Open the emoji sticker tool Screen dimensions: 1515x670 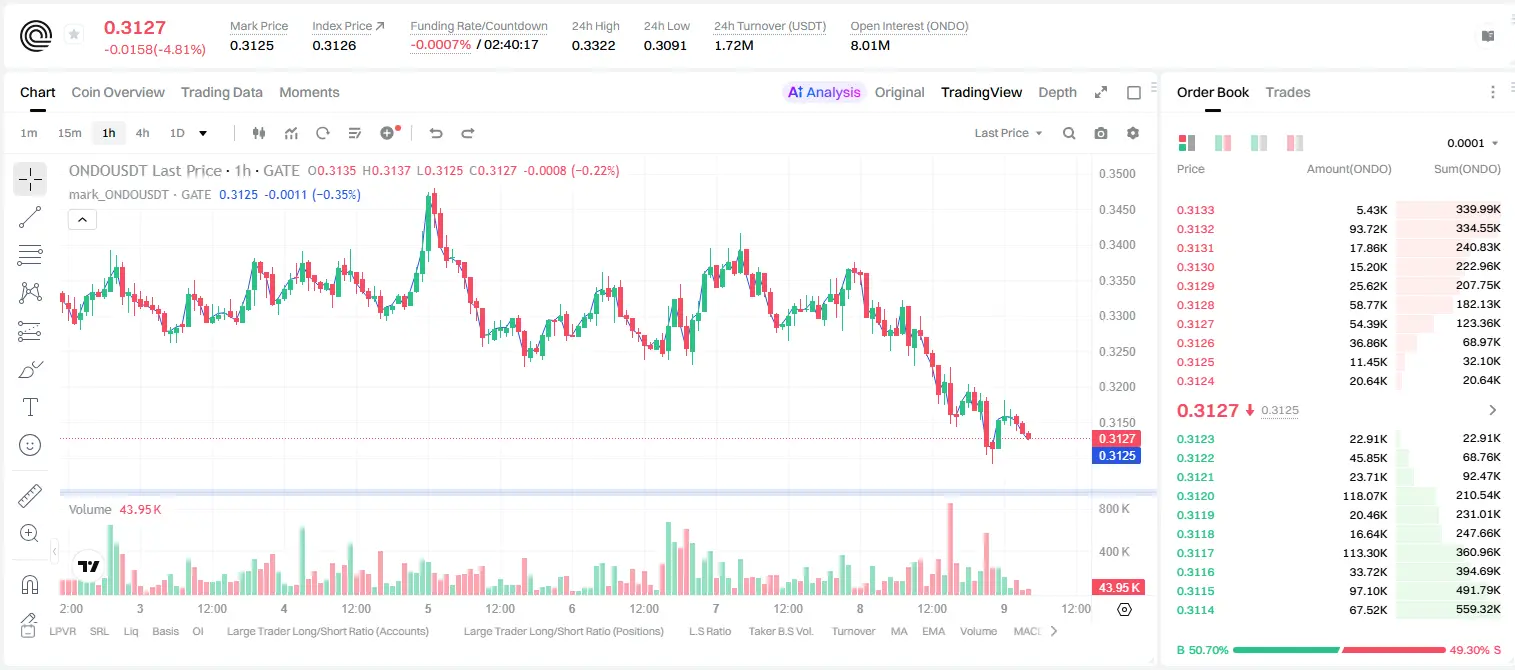(x=30, y=445)
